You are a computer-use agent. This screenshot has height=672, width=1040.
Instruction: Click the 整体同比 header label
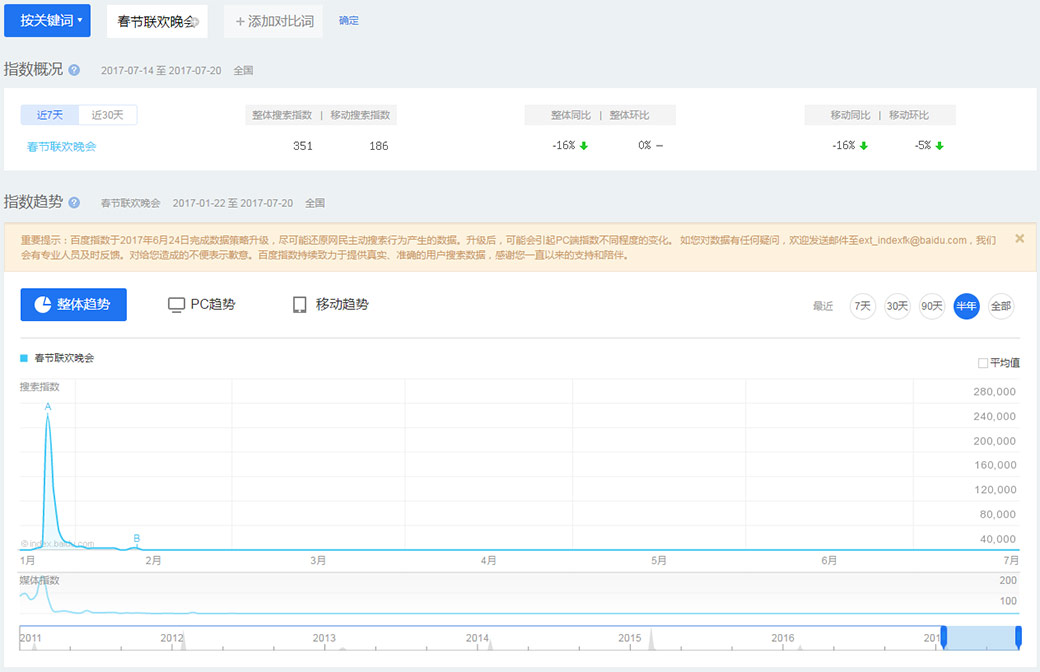570,115
